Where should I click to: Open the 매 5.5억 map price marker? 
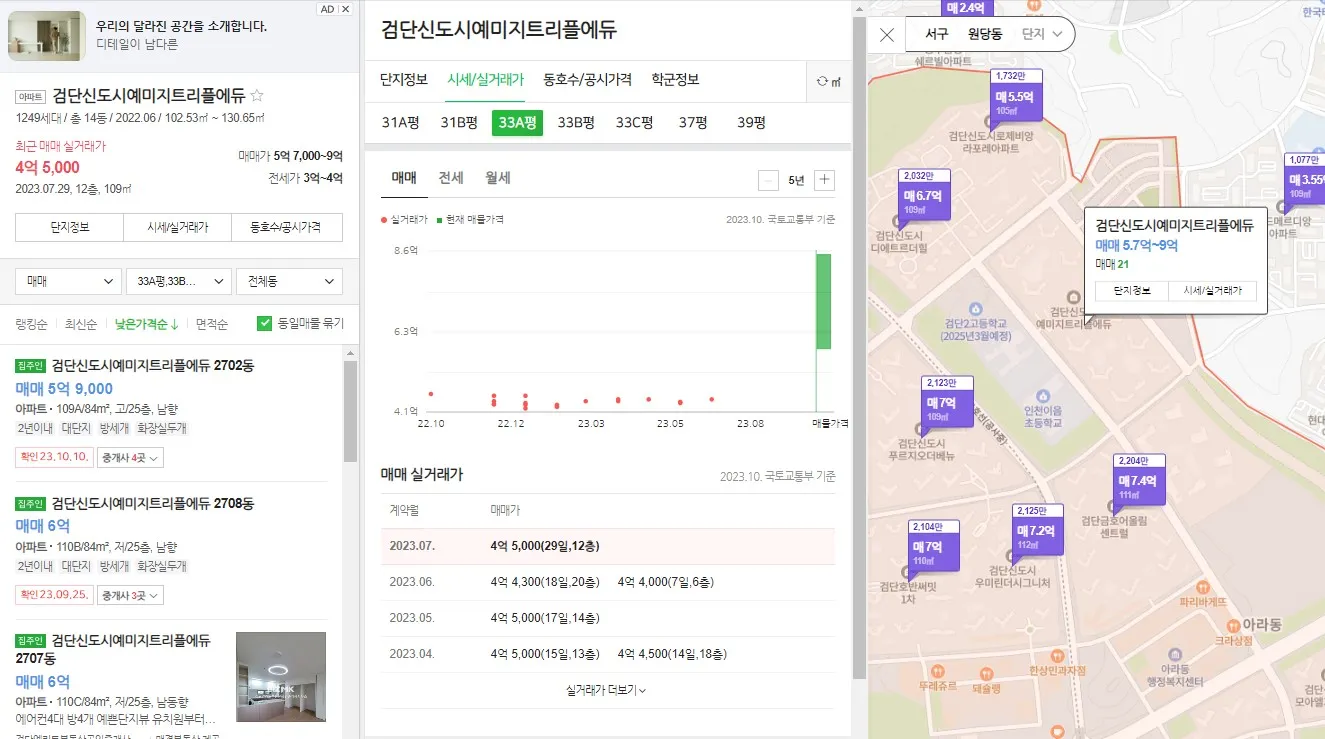click(x=1014, y=96)
